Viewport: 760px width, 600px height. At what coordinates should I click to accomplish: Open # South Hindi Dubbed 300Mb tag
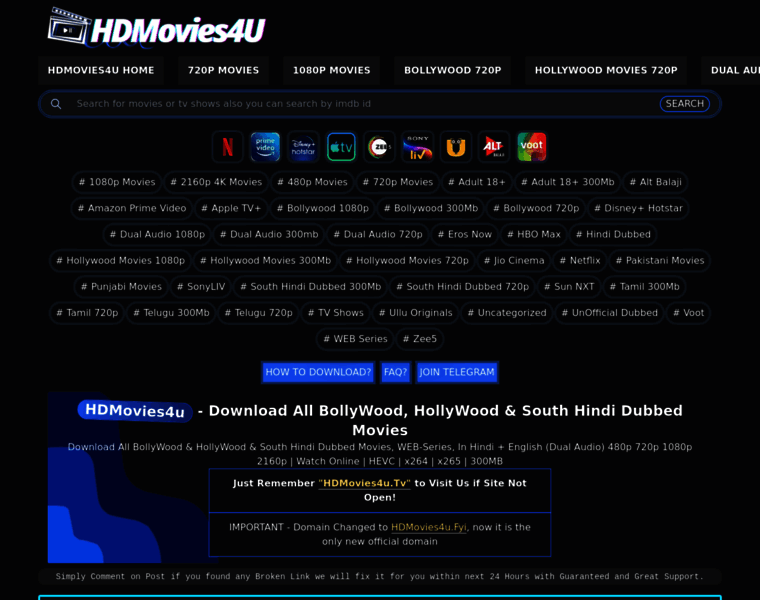pos(311,287)
